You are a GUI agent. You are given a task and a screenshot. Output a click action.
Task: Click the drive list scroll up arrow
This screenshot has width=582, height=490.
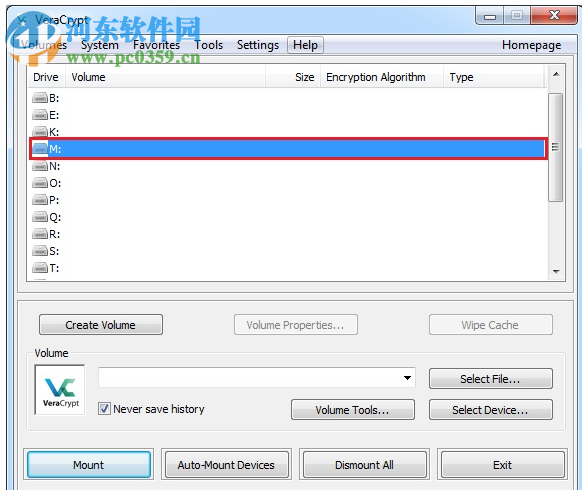click(556, 75)
